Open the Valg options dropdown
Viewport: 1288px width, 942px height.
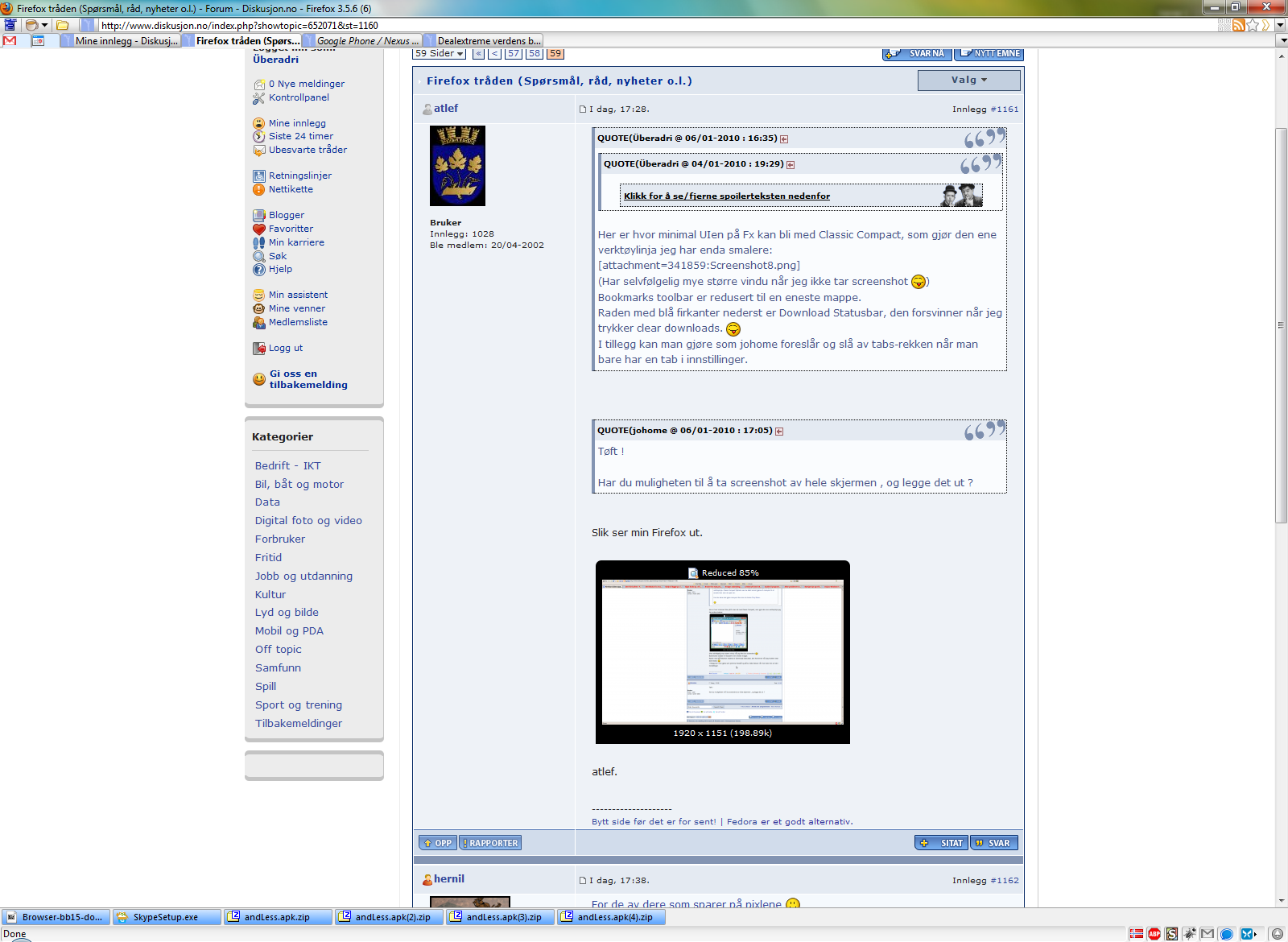[x=968, y=81]
